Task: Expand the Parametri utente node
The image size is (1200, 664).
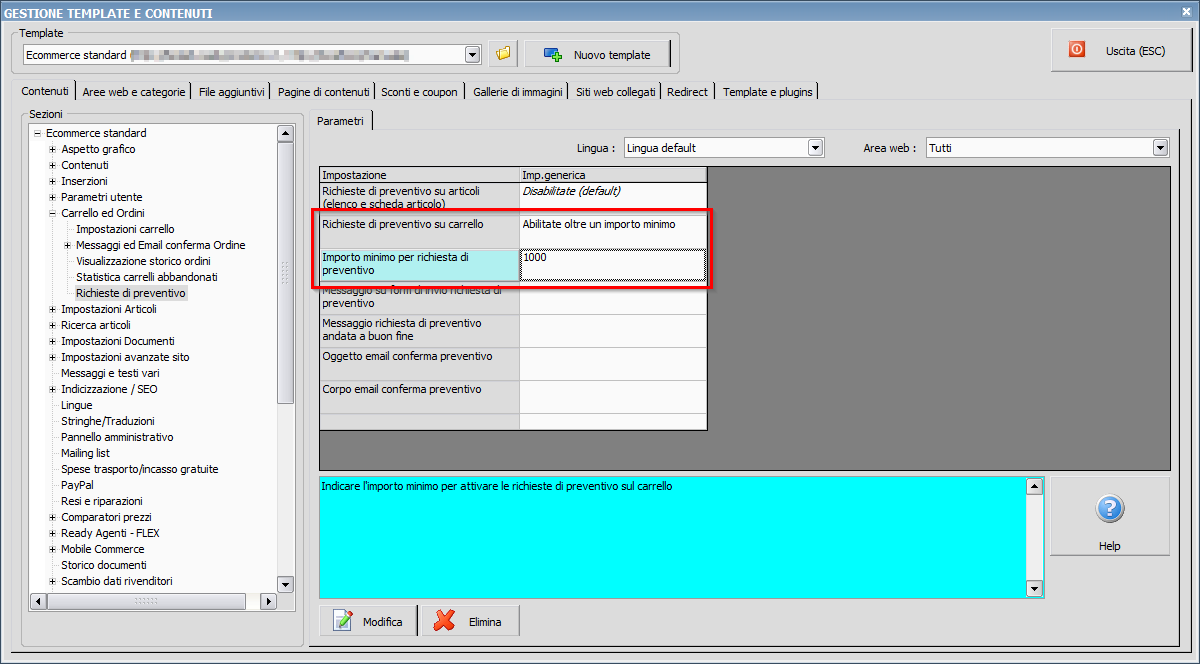Action: click(52, 197)
